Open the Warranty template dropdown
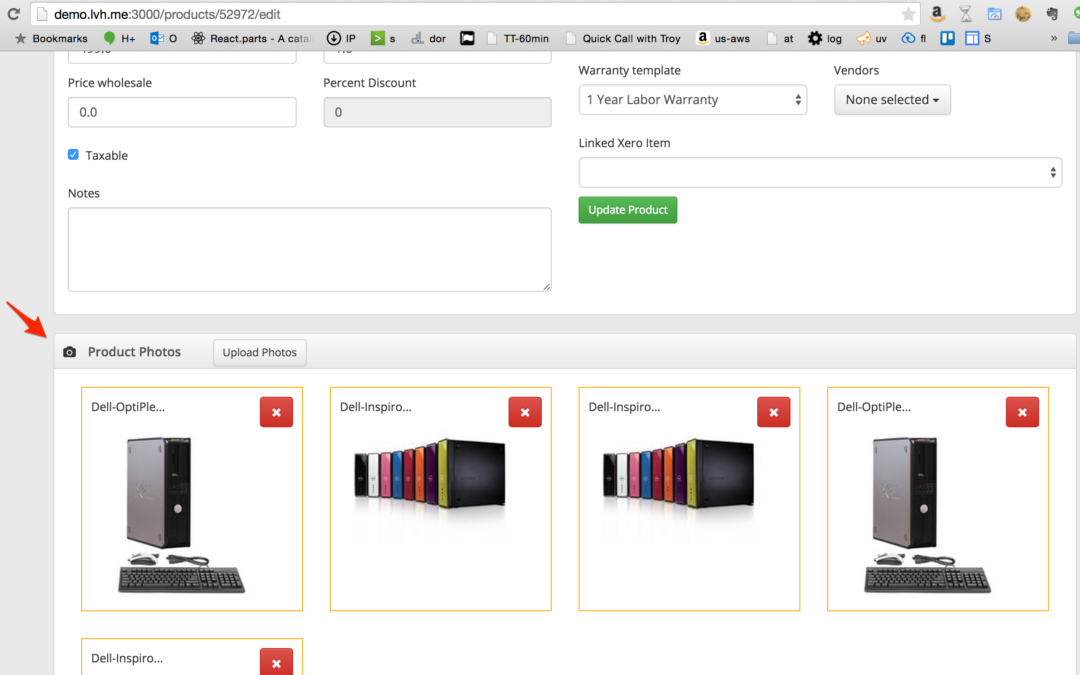 (692, 100)
